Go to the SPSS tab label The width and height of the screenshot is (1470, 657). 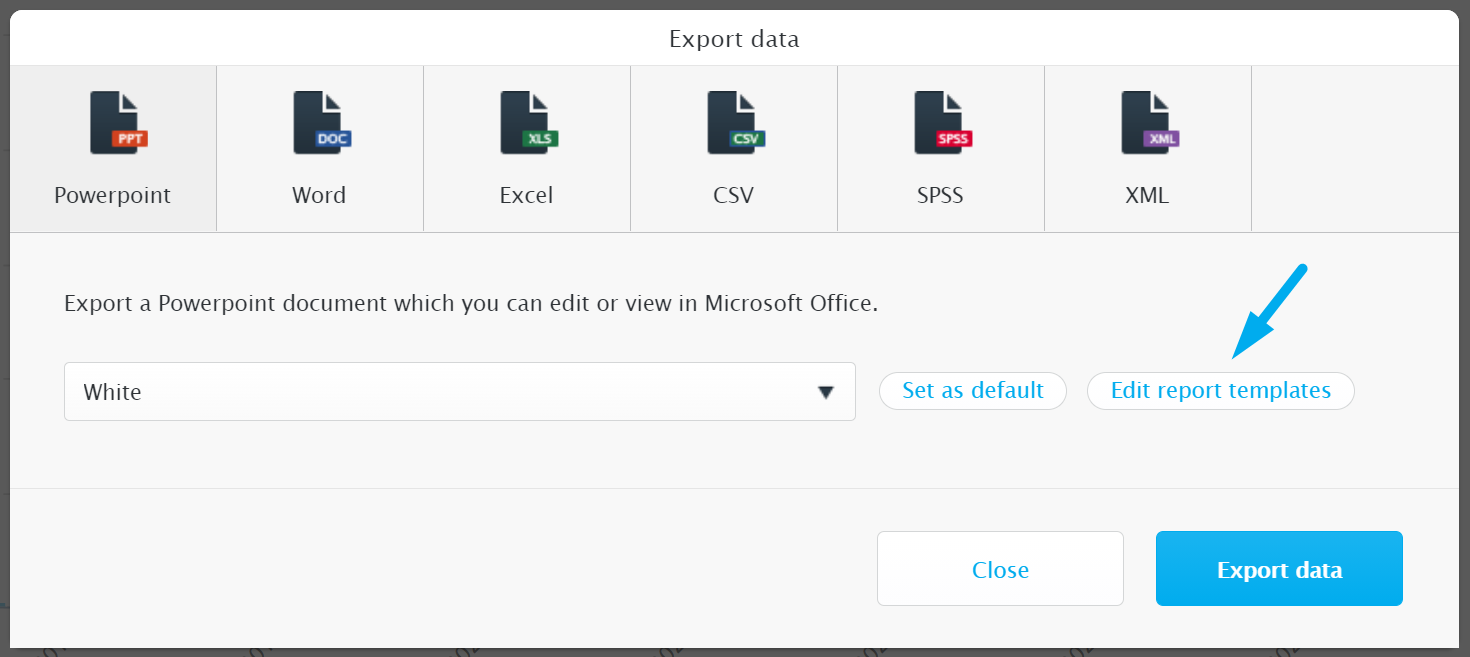pyautogui.click(x=940, y=195)
